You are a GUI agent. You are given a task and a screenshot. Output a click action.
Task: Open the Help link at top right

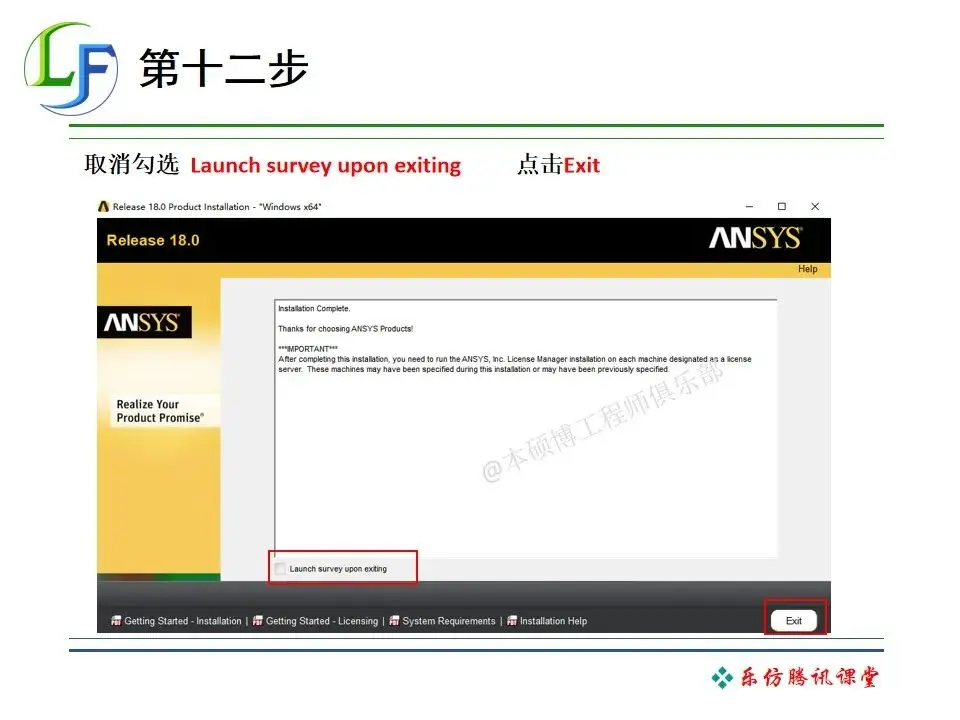(x=808, y=269)
